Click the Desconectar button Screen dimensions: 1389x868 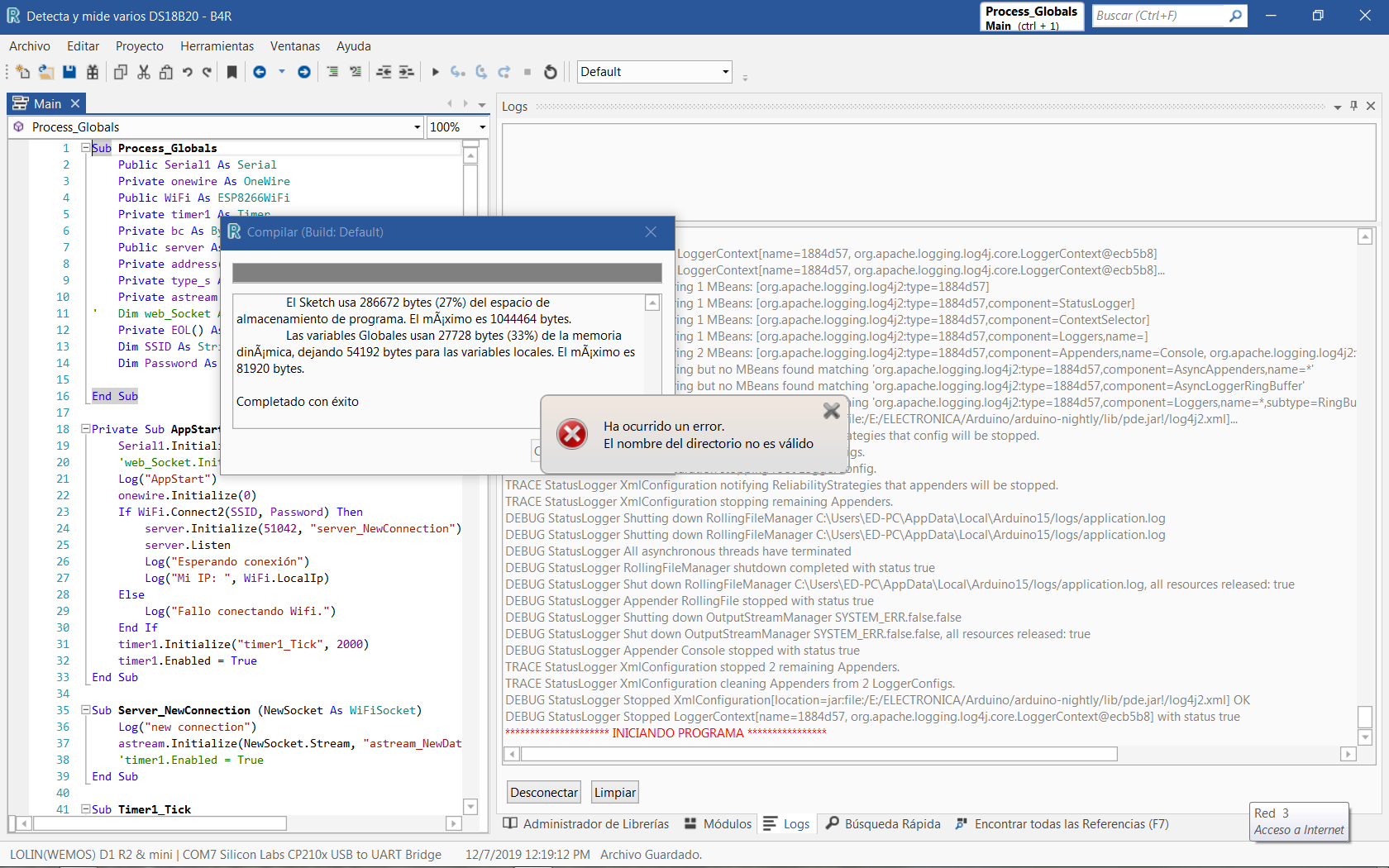(544, 793)
